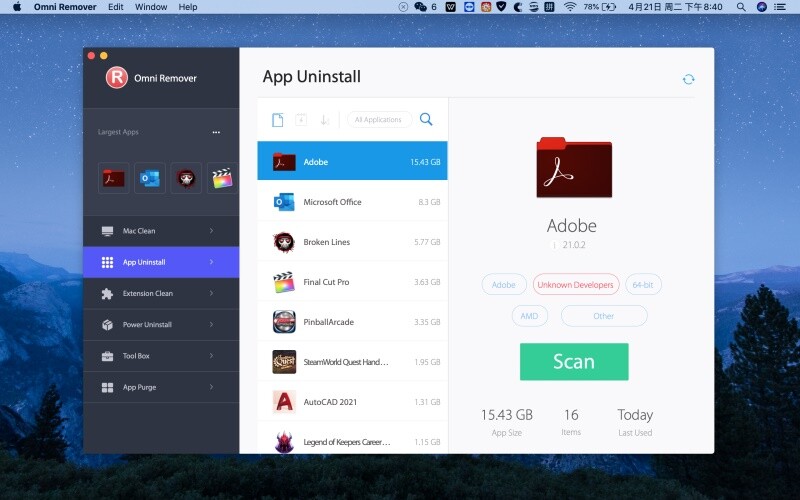The image size is (800, 500).
Task: Select the Broken Lines row
Action: (352, 242)
